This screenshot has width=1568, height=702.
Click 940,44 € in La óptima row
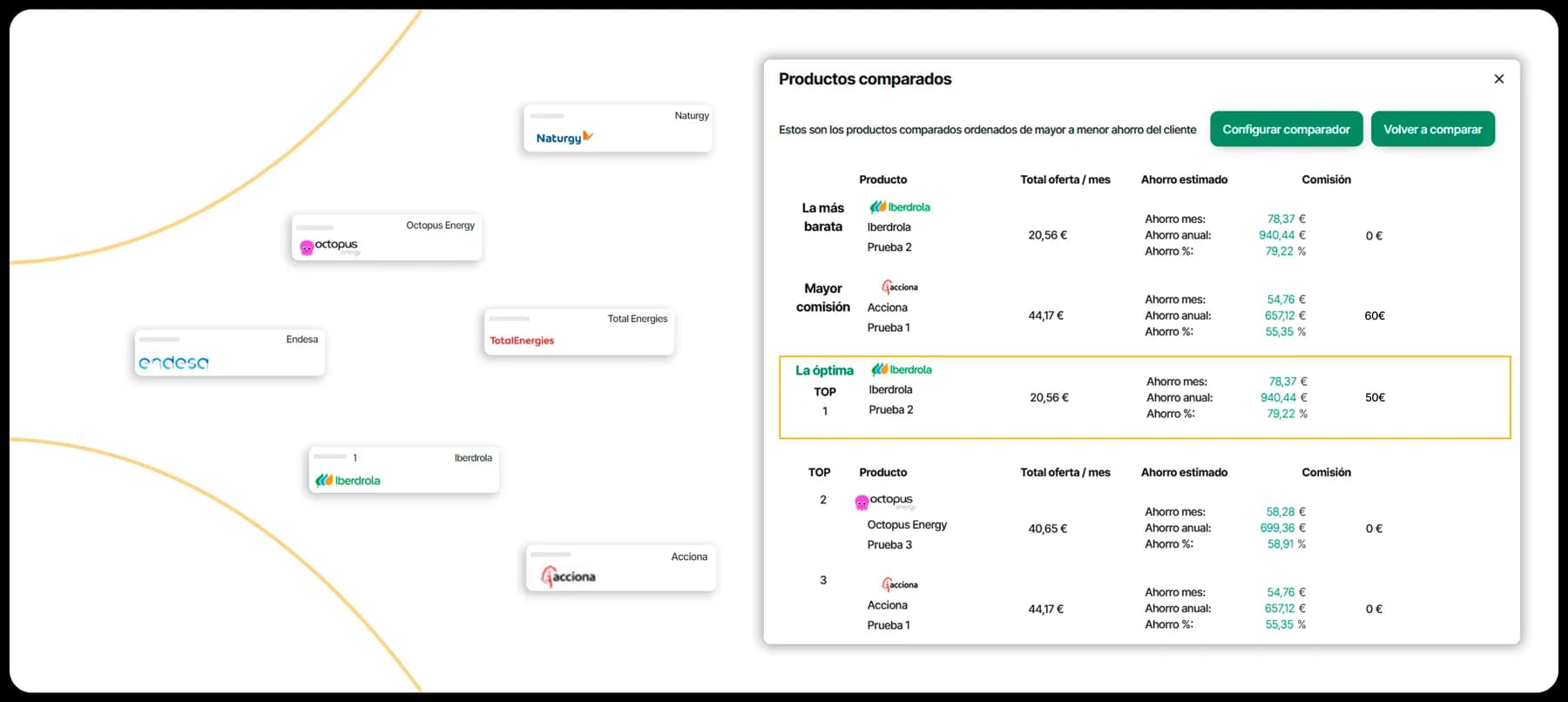coord(1284,398)
